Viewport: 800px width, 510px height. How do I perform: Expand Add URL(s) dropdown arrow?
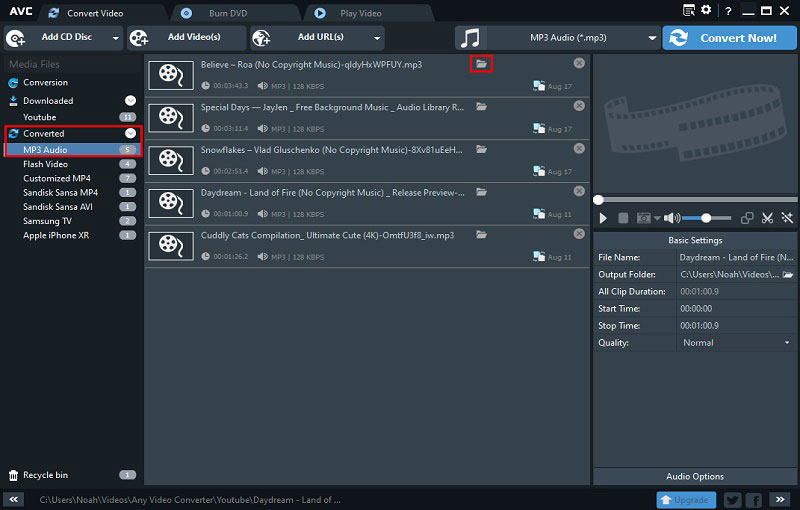point(377,38)
